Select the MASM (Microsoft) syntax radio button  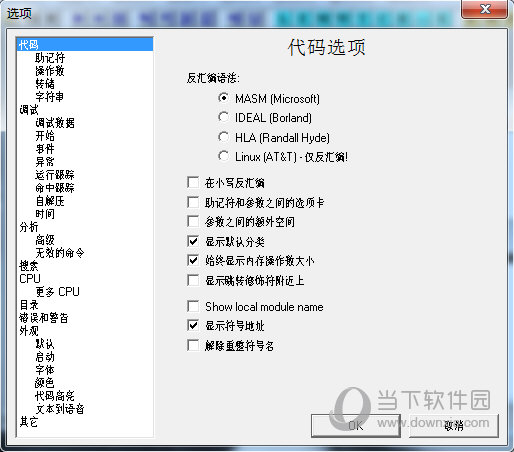(x=223, y=98)
